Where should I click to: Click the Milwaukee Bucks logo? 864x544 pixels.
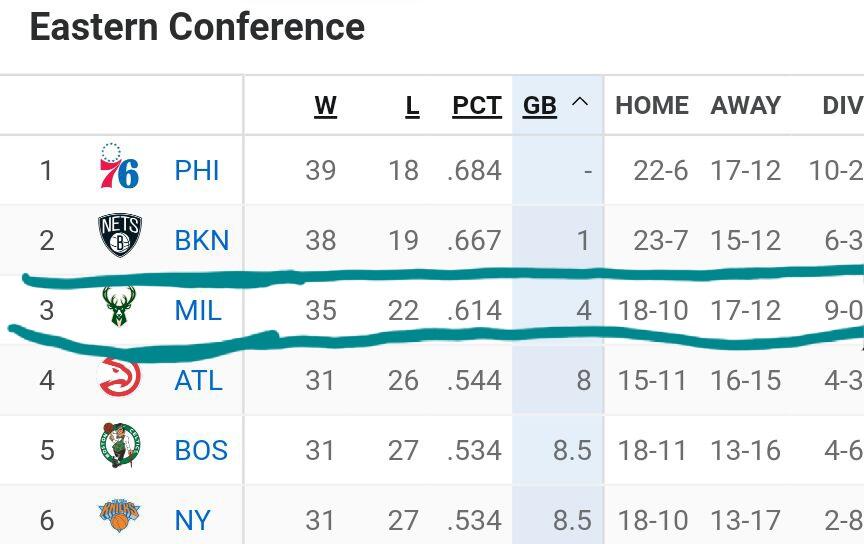(119, 307)
